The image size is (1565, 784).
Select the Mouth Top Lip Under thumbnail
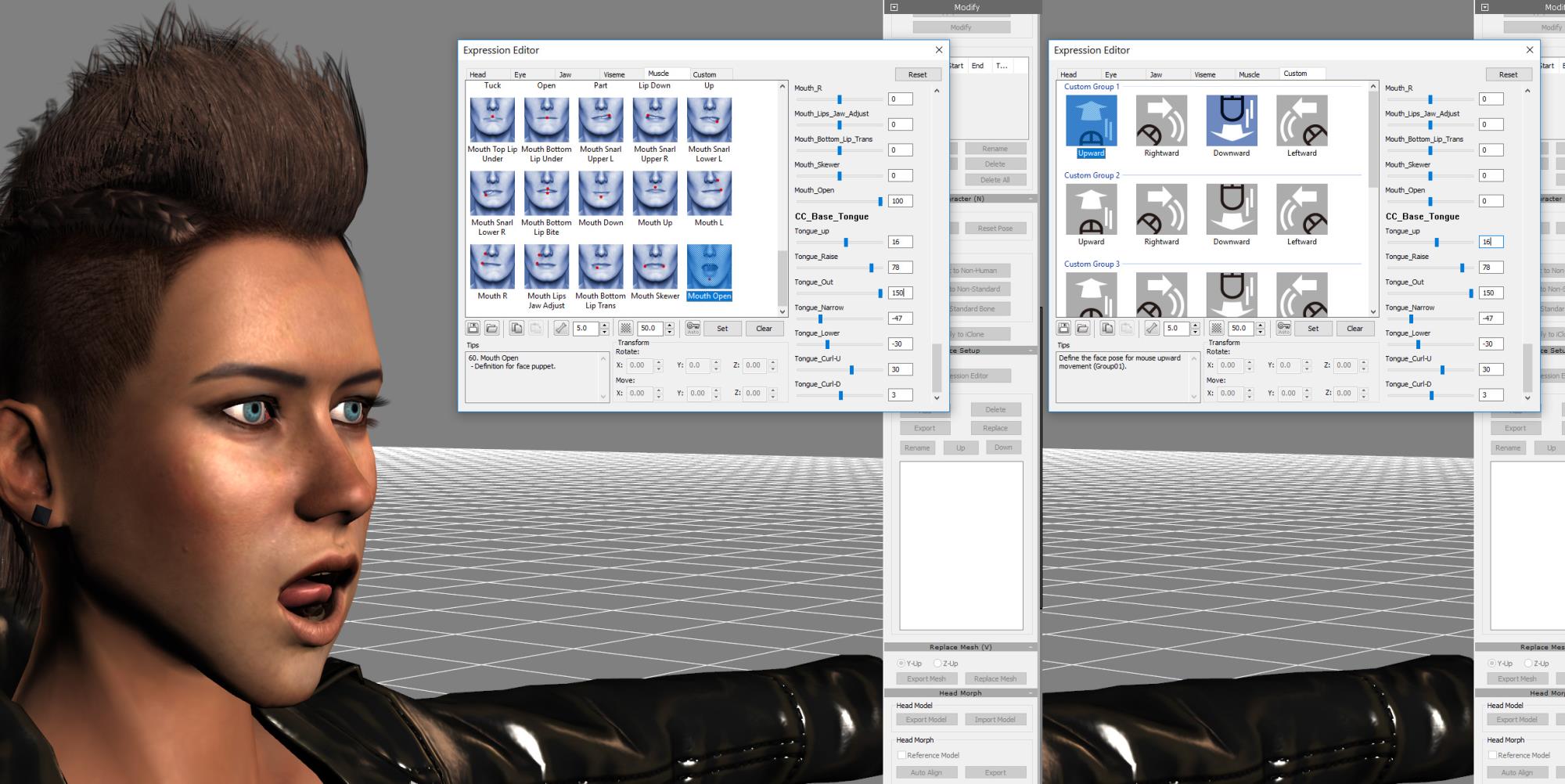click(492, 120)
